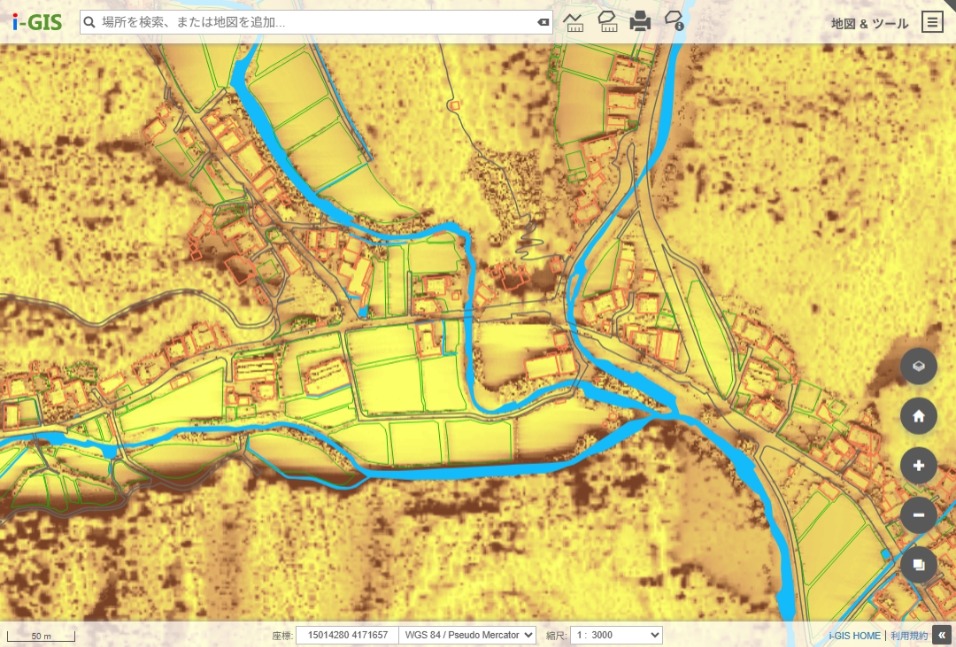956x647 pixels.
Task: Click the search magnifier icon
Action: coord(89,22)
